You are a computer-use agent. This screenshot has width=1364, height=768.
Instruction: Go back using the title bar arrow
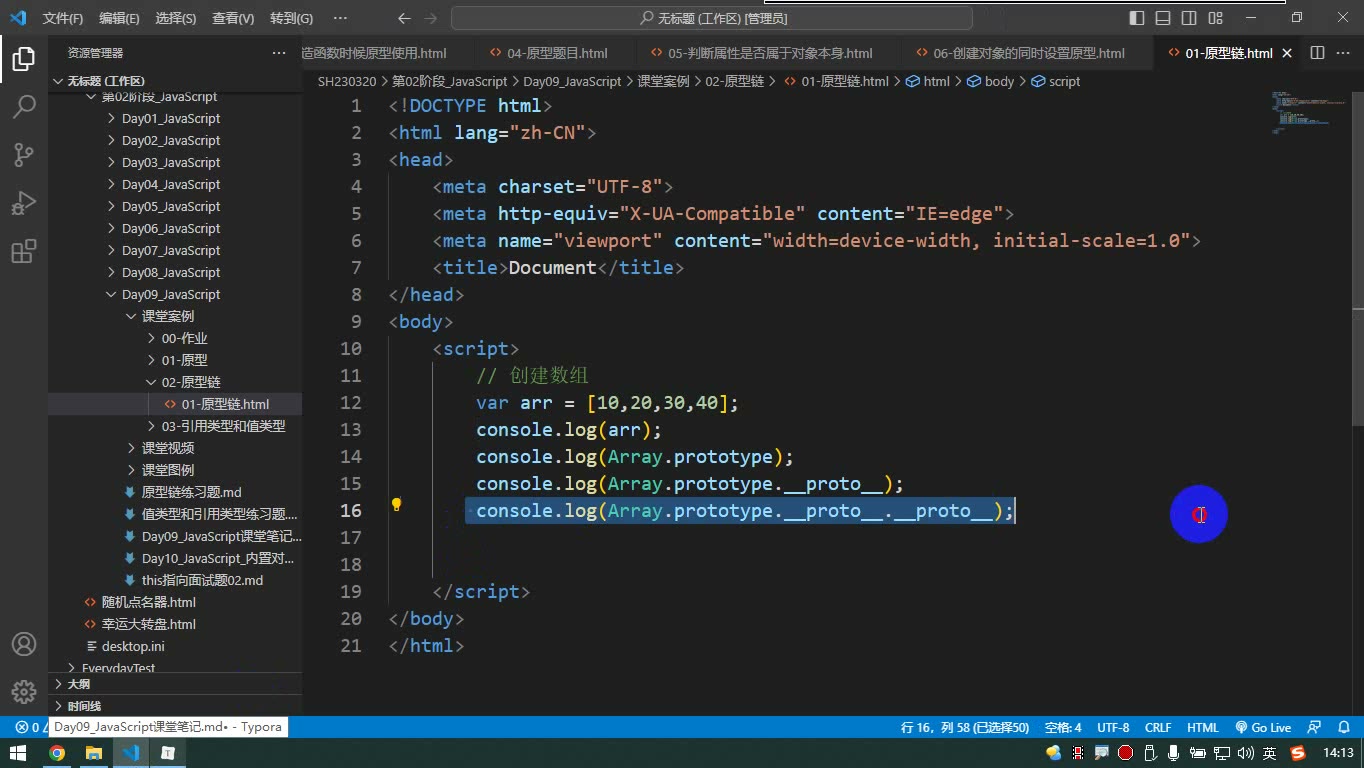click(x=404, y=18)
